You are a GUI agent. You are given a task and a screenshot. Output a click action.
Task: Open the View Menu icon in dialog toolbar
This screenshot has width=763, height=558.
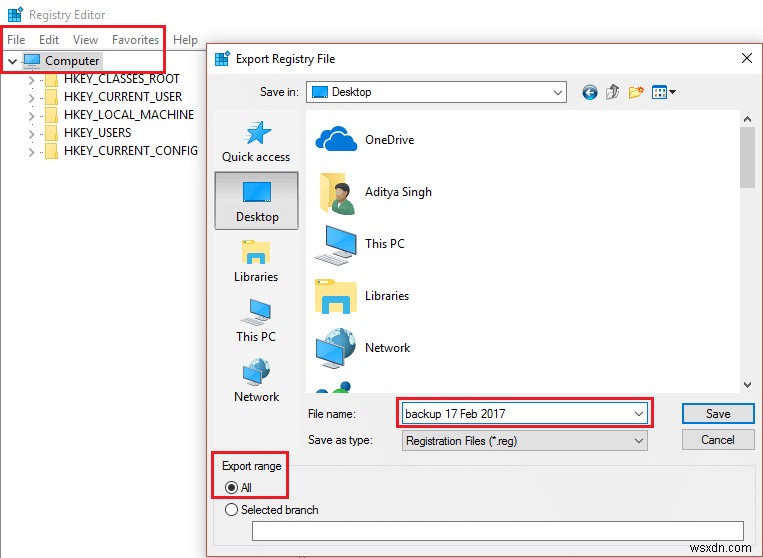(663, 92)
